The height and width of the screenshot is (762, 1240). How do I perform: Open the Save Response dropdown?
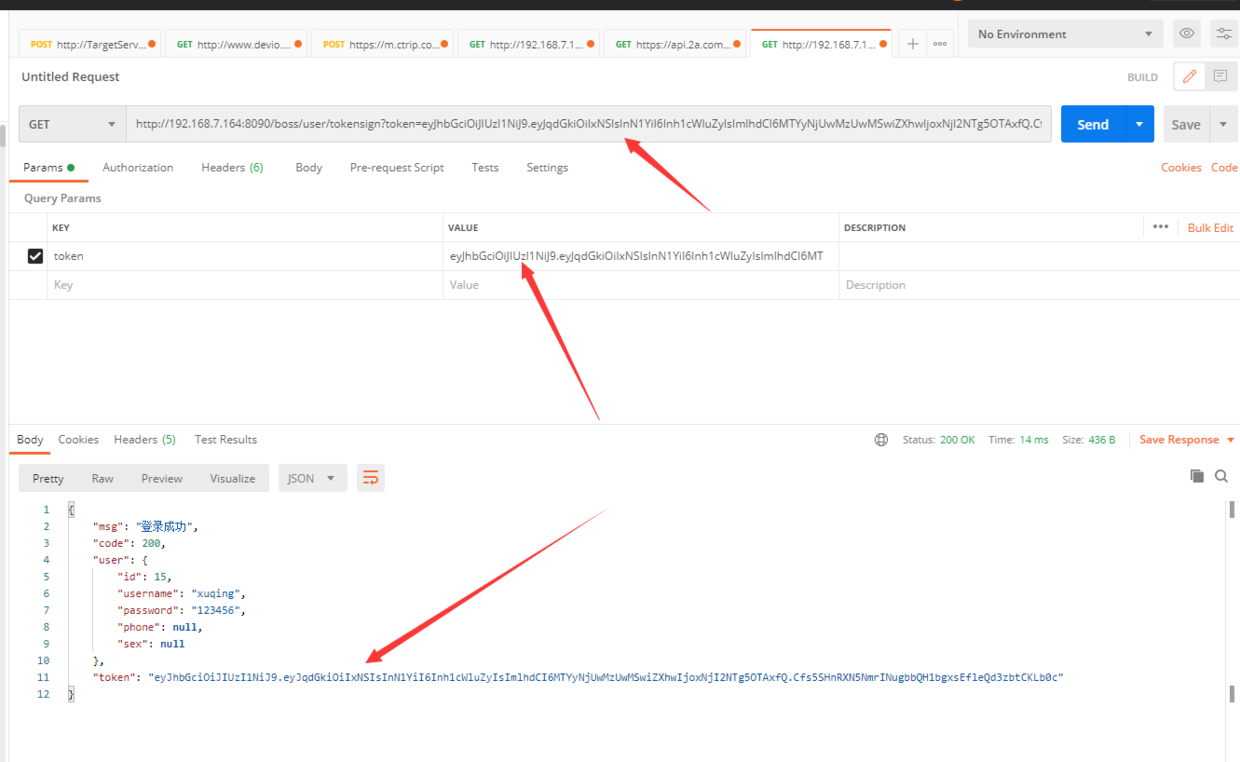coord(1187,440)
